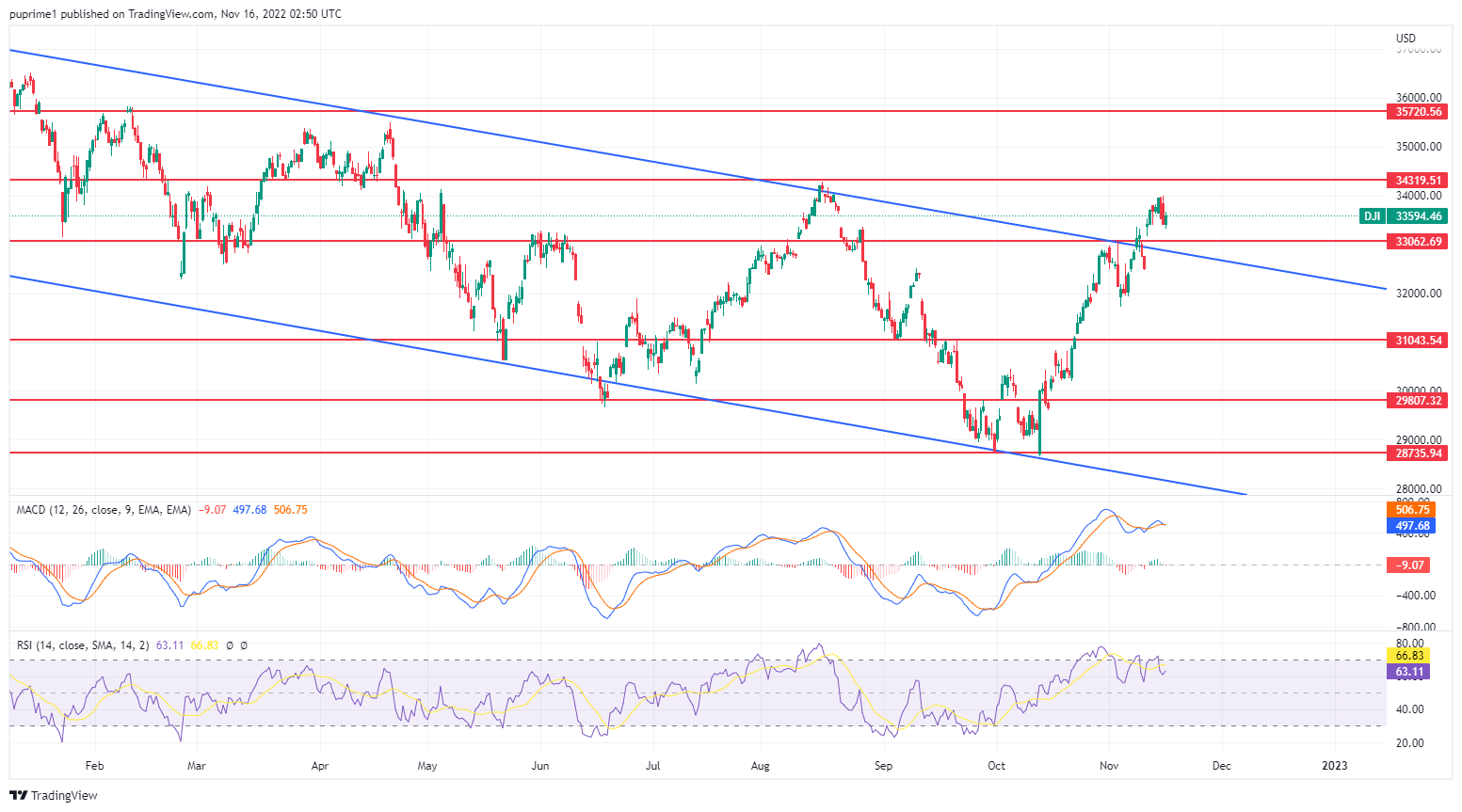1462x812 pixels.
Task: Click the USD currency label
Action: tap(1406, 39)
